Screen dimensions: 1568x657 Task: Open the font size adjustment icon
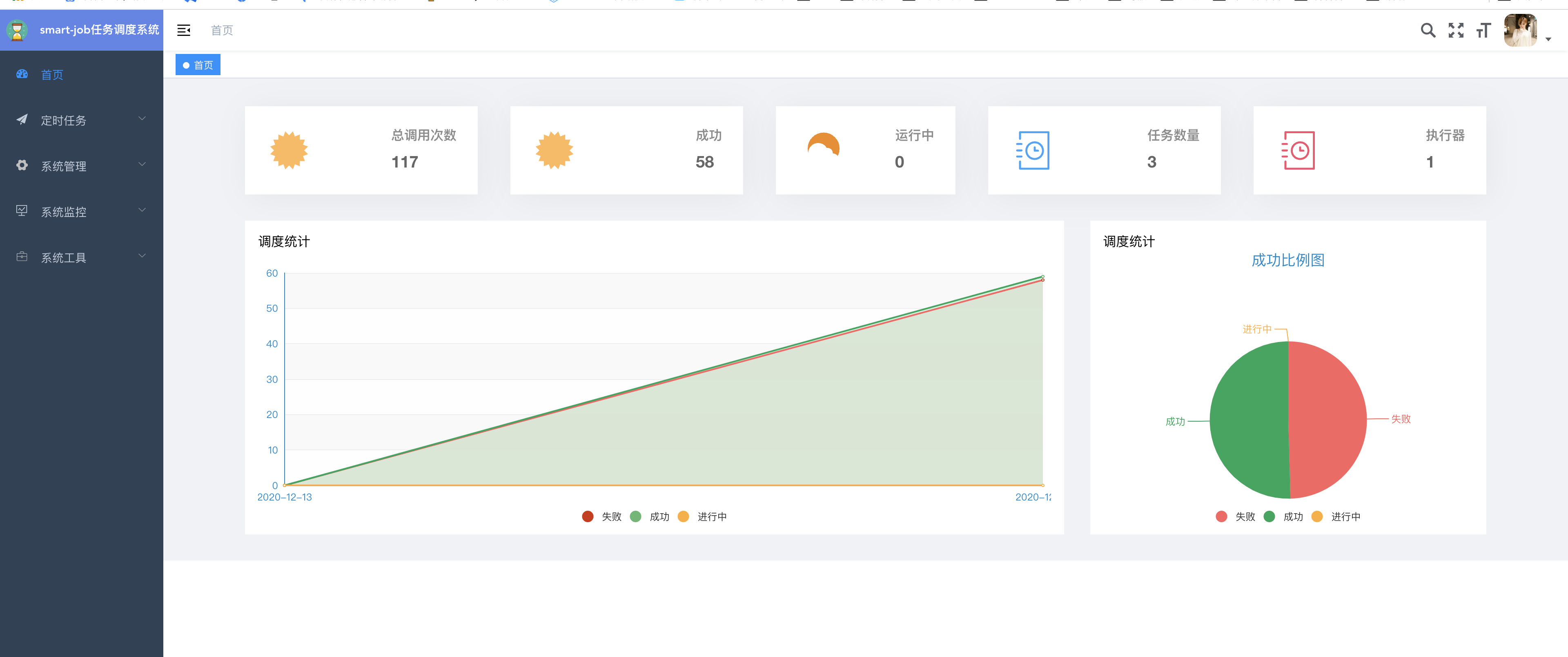point(1483,31)
